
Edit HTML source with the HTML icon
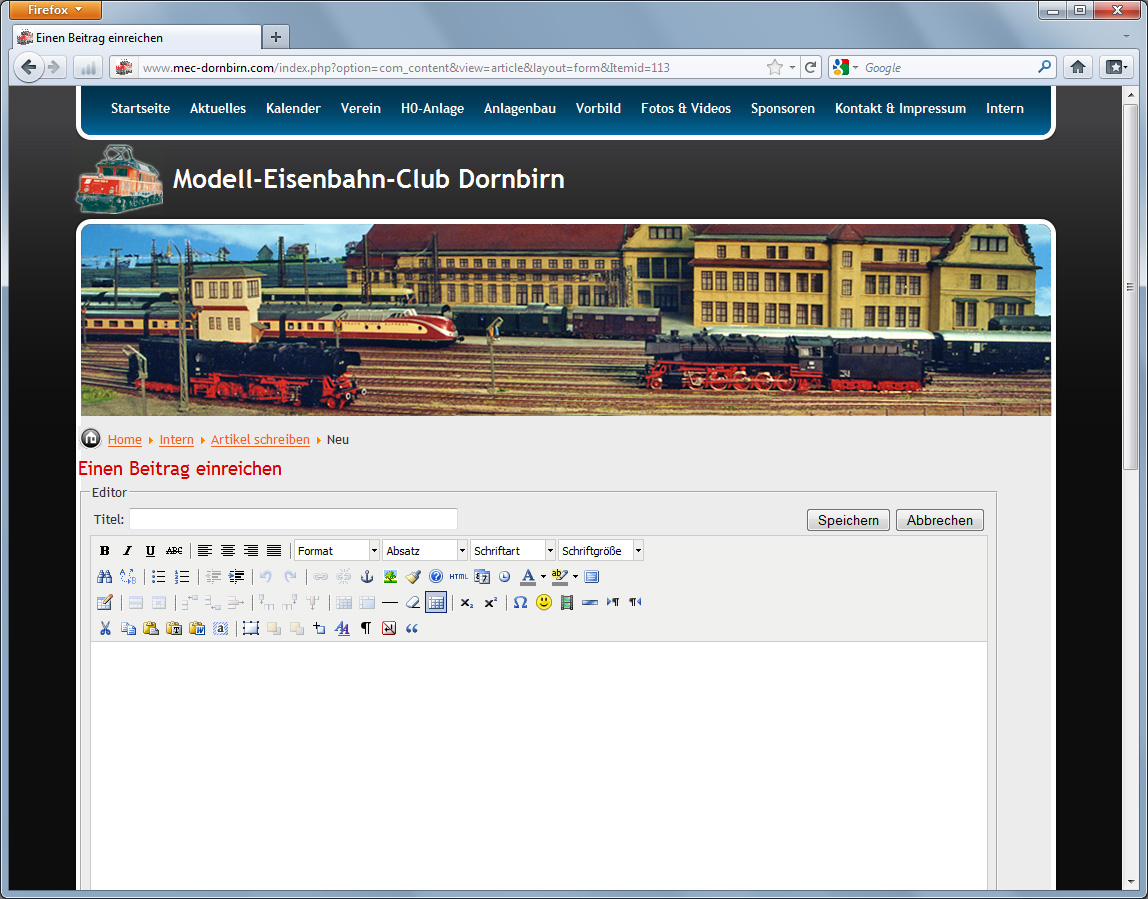pos(458,577)
